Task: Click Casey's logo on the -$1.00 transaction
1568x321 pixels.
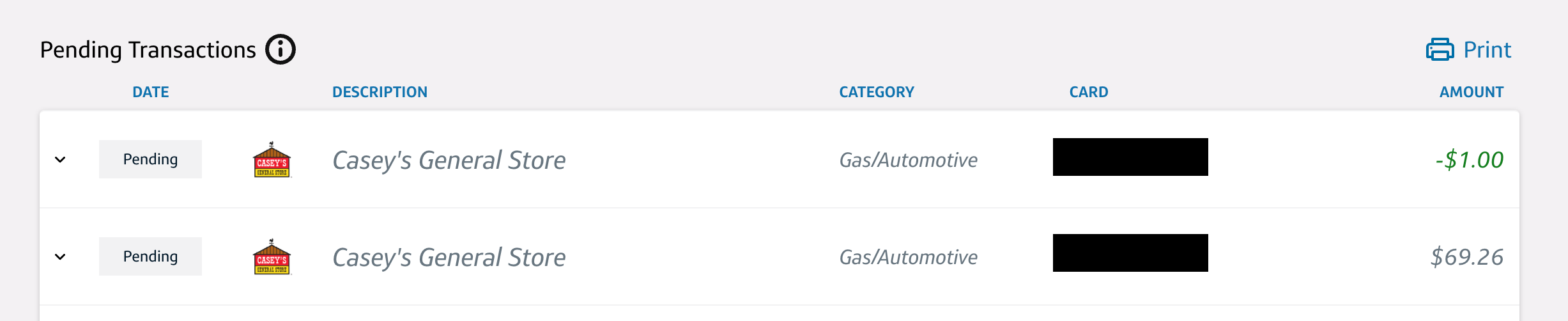Action: click(272, 160)
